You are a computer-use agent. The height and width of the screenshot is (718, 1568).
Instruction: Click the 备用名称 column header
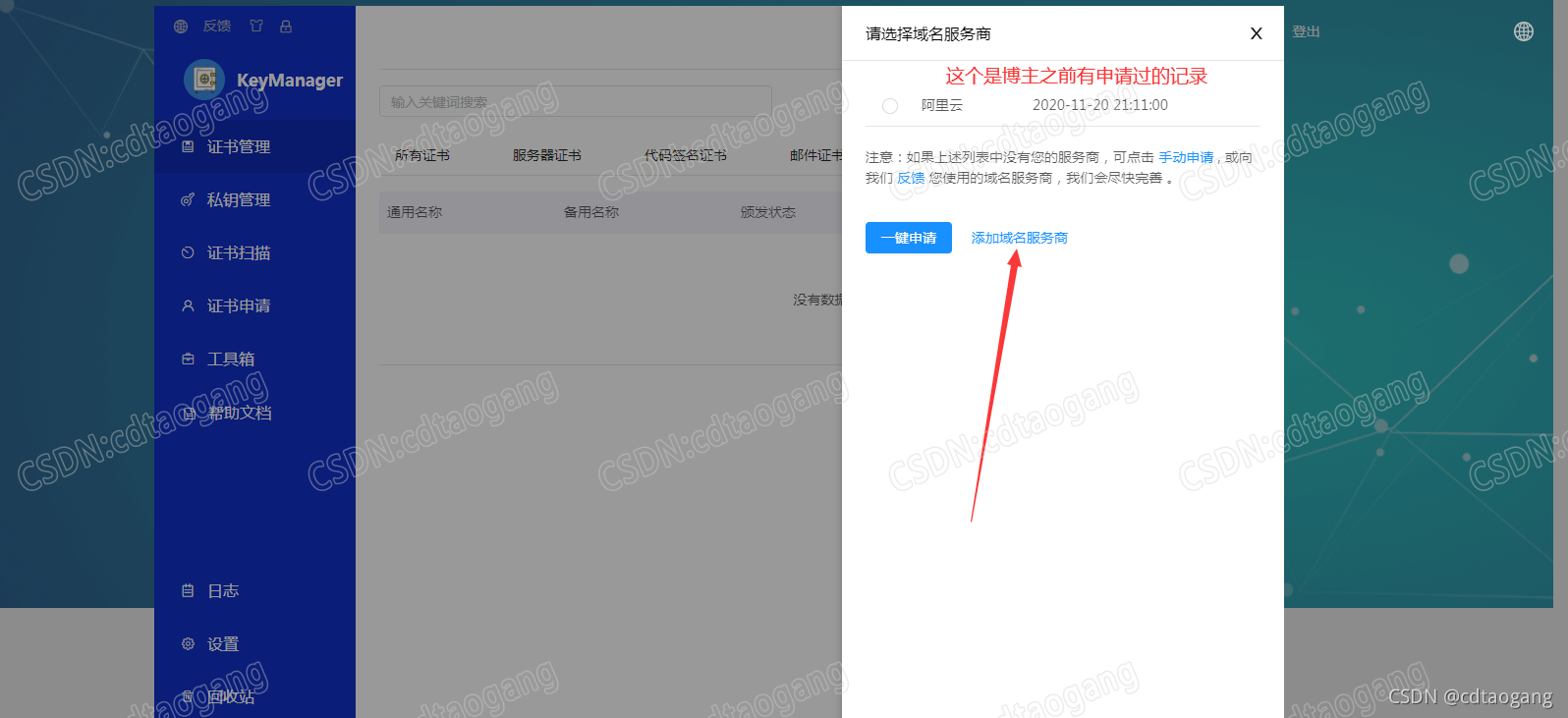(x=591, y=212)
